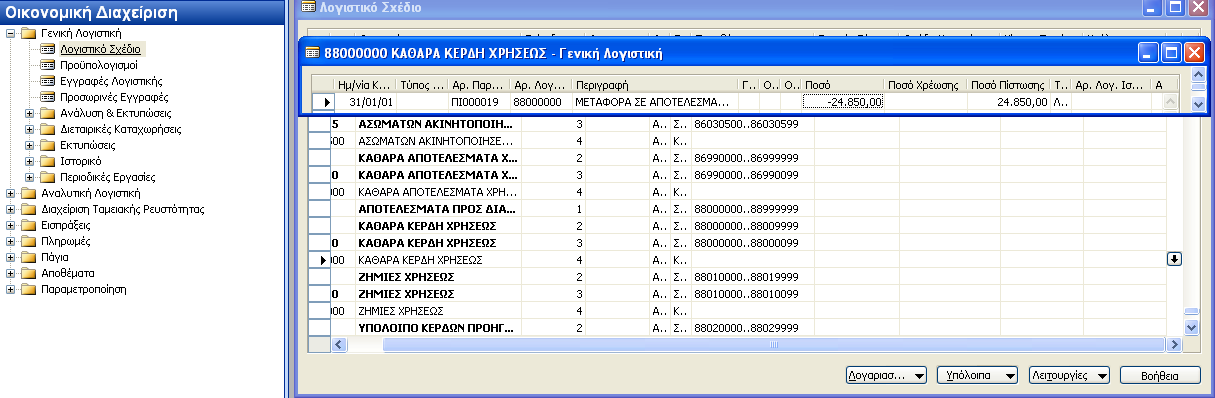The width and height of the screenshot is (1215, 398).
Task: Select the Περιοδικές Εργασίες folder icon
Action: pyautogui.click(x=48, y=177)
